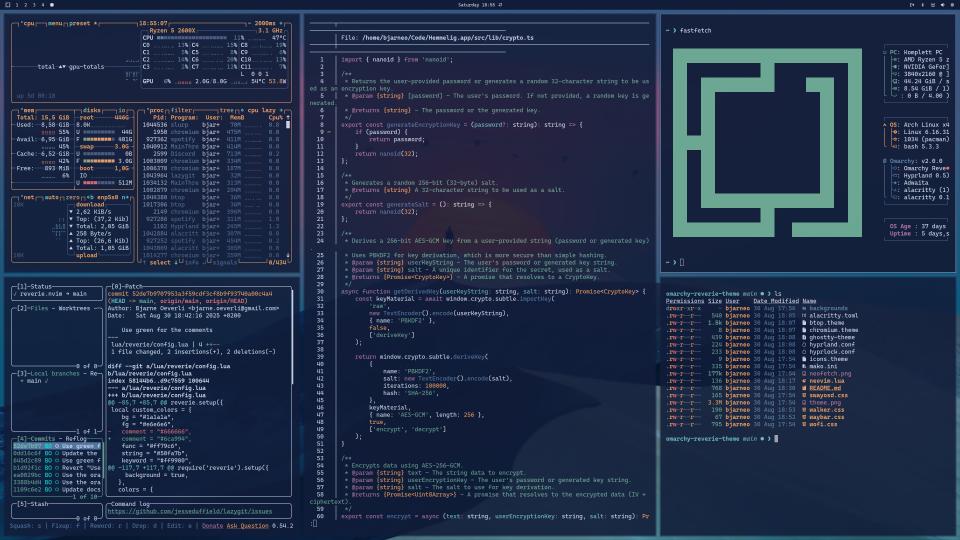Change the btop process sorting from cpu lazy
Screen dimensions: 960x540
261,111
